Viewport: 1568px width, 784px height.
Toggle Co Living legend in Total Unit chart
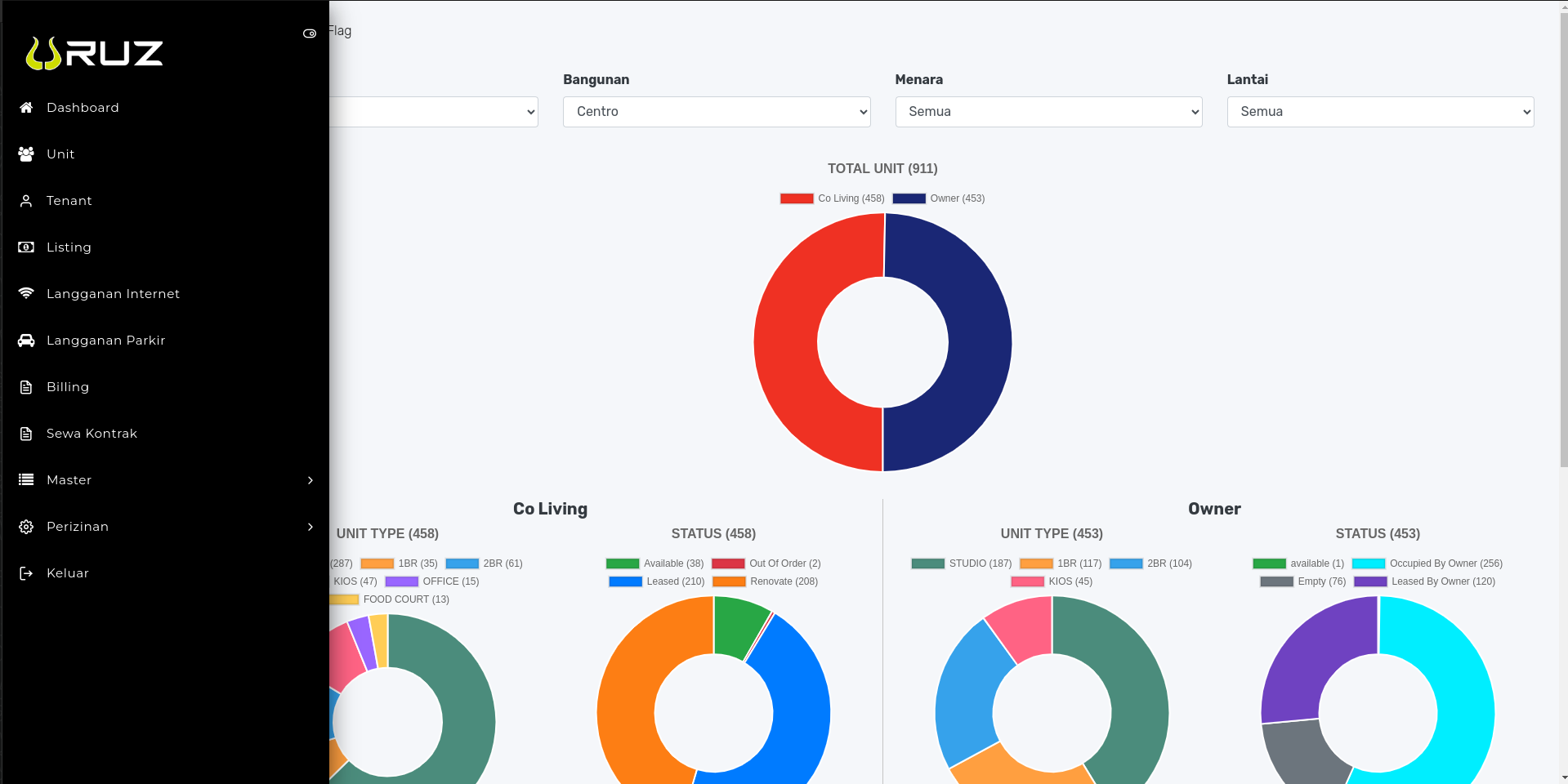tap(832, 198)
